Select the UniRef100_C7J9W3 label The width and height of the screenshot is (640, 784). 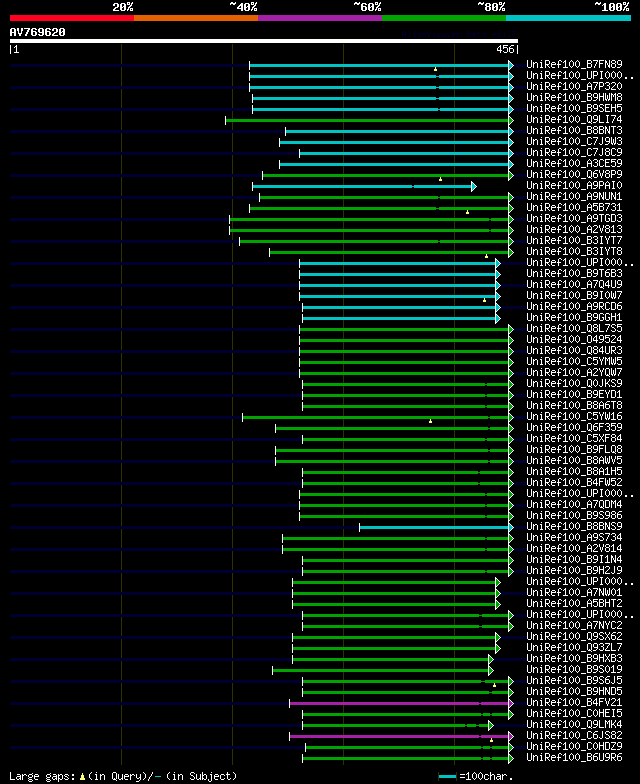(574, 142)
